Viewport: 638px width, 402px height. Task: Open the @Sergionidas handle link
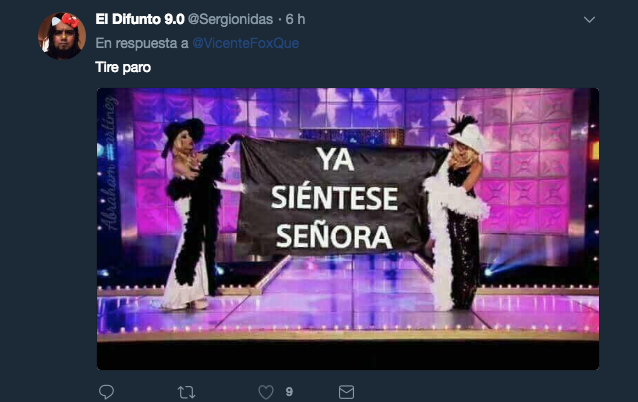coord(230,19)
